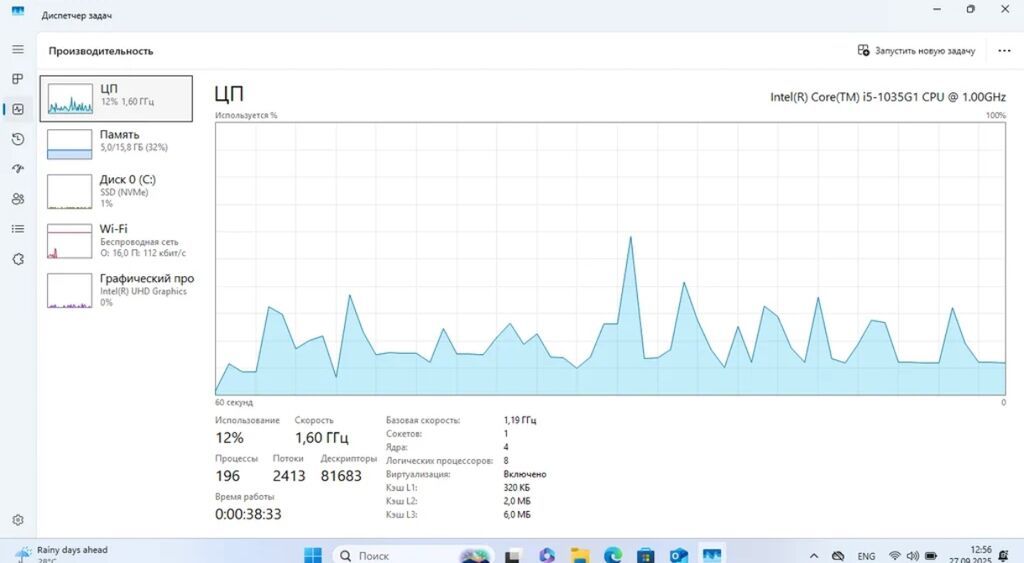Click the '60 секунд' graph axis label

click(234, 402)
